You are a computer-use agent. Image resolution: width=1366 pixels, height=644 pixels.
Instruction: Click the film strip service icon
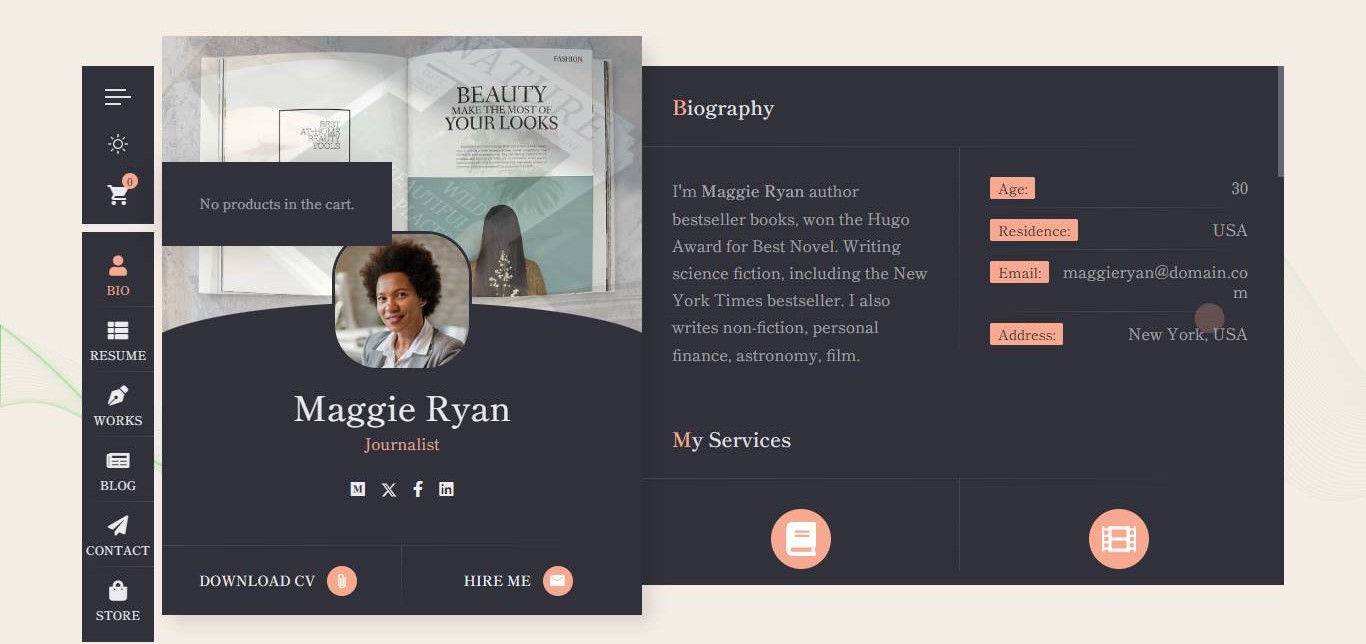coord(1118,539)
